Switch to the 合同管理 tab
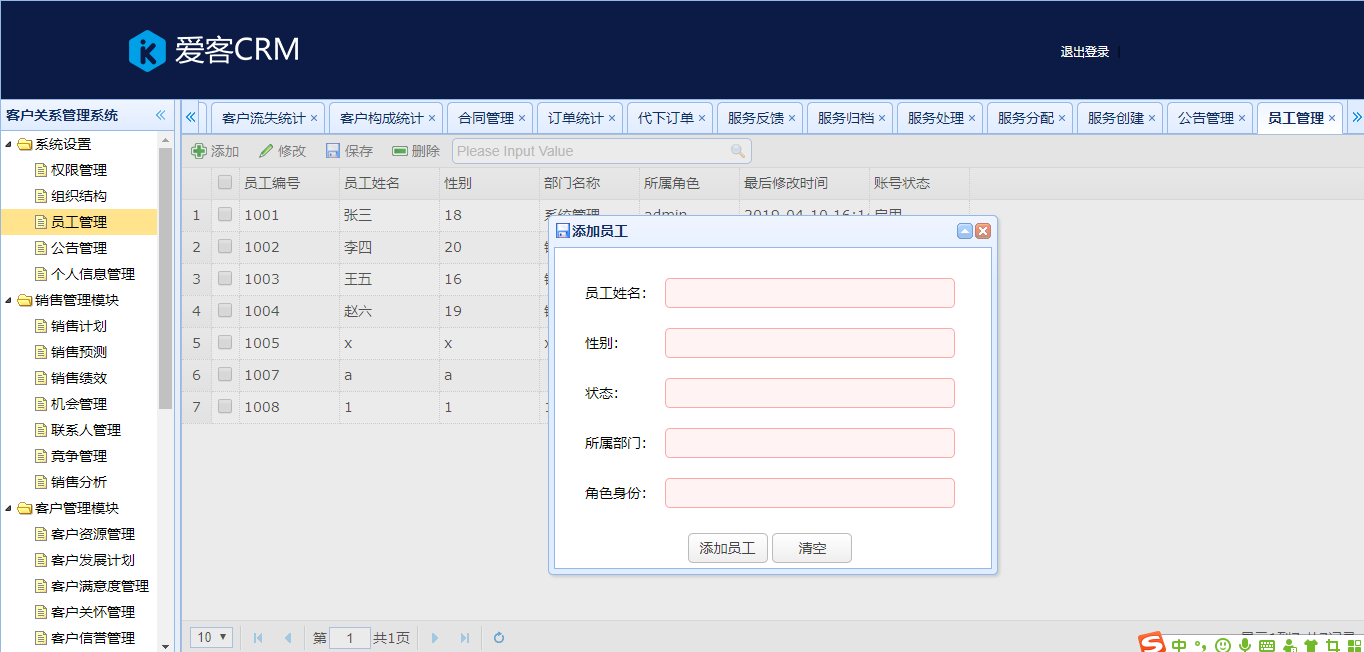This screenshot has width=1364, height=652. 485,118
